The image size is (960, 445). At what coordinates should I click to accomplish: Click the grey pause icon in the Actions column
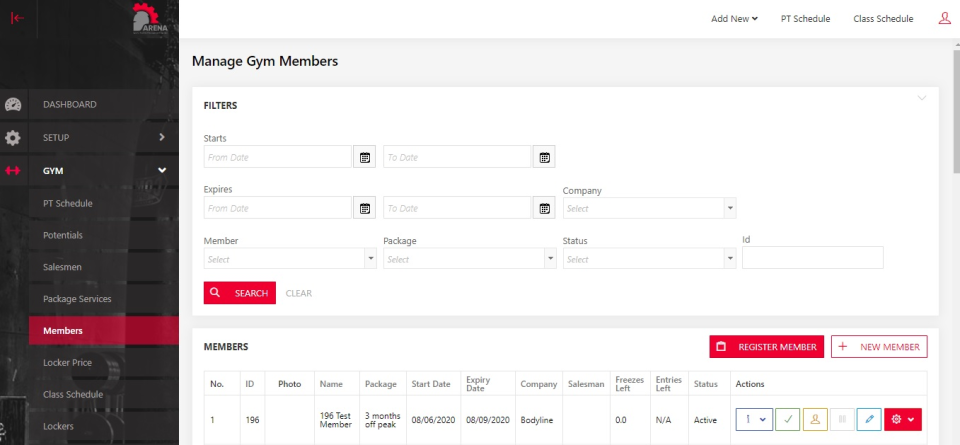[842, 420]
